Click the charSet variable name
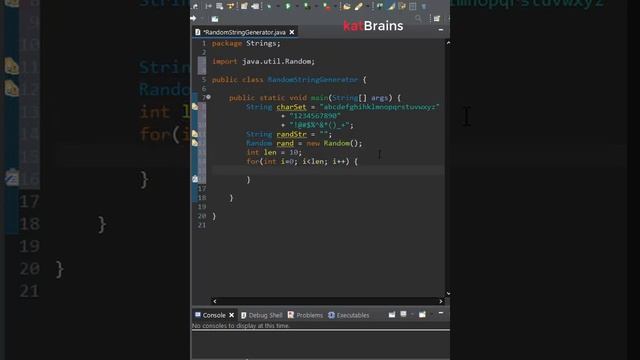 click(291, 107)
